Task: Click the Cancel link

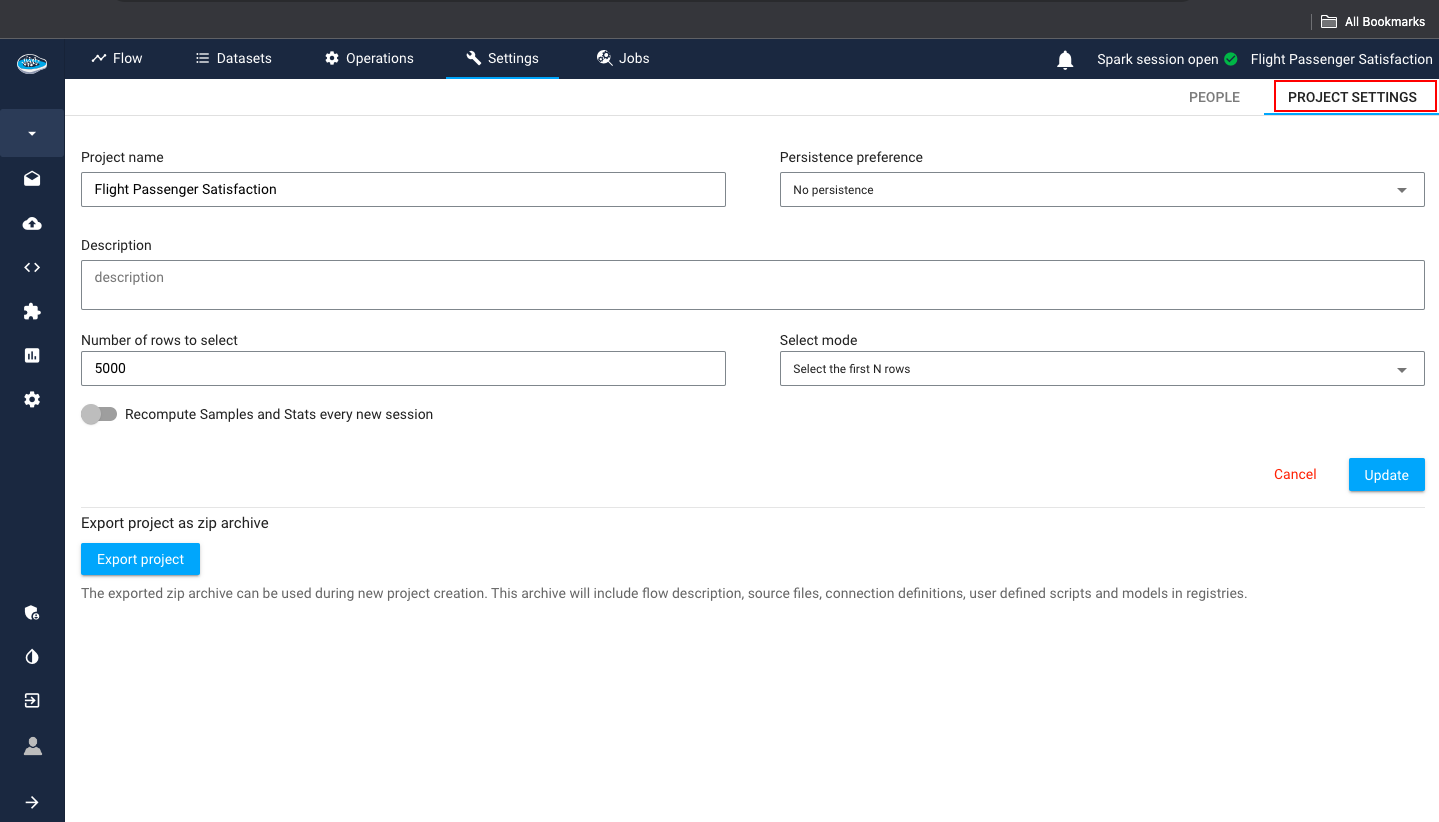Action: click(x=1295, y=475)
